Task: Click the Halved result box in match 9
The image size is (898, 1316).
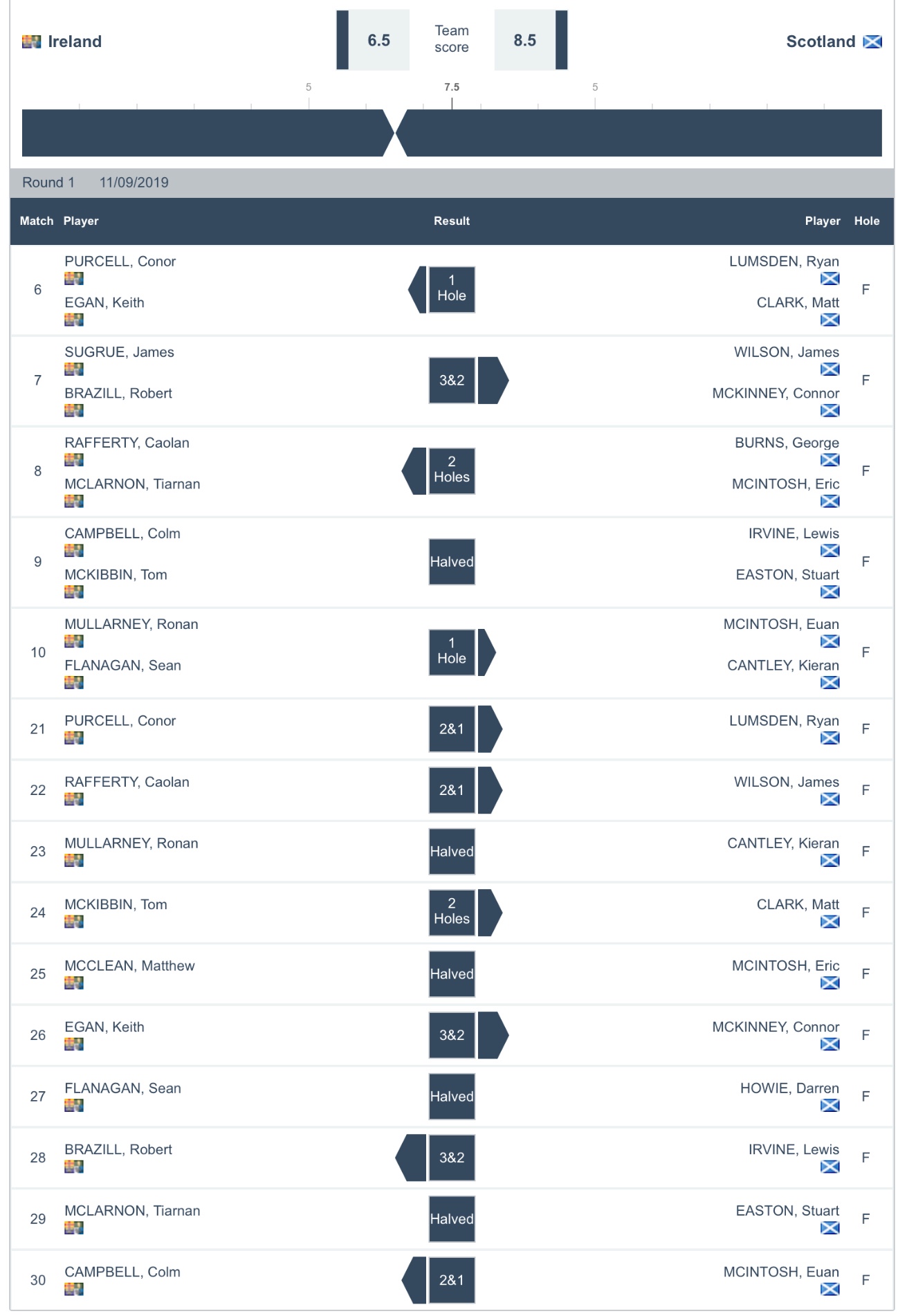Action: [x=452, y=562]
